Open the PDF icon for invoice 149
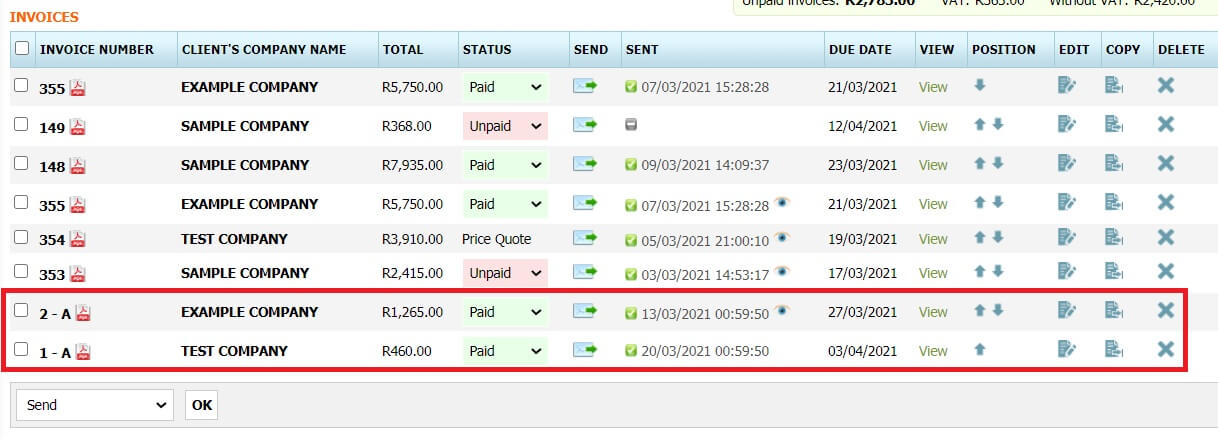 (x=78, y=127)
